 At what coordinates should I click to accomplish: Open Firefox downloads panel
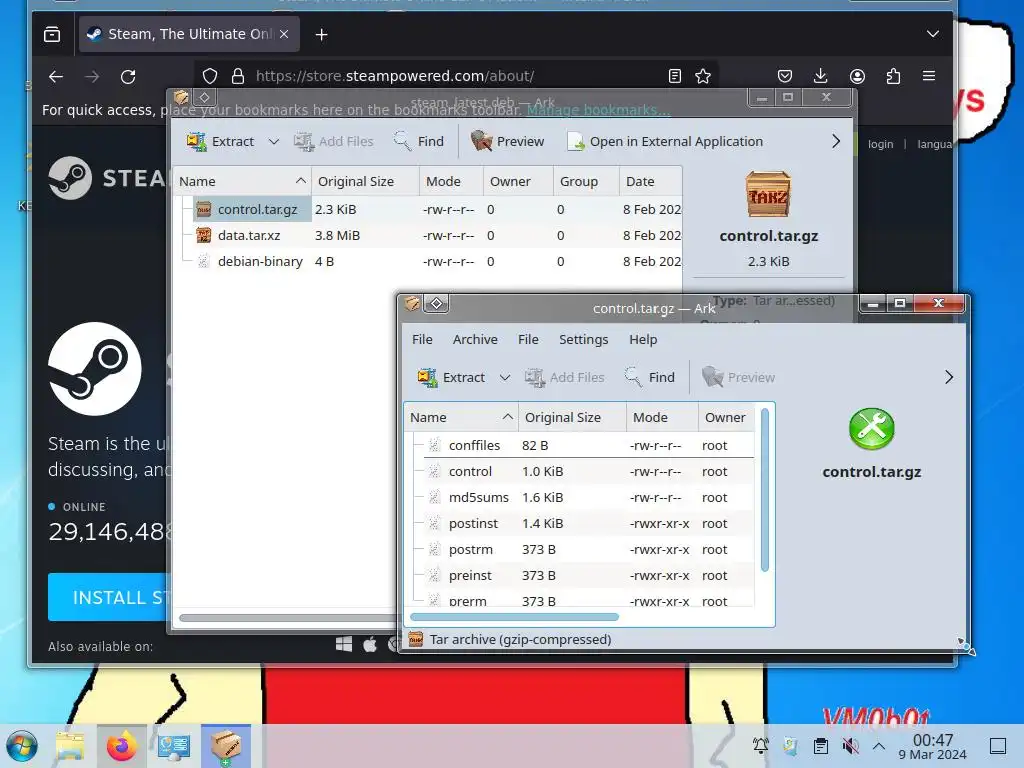[821, 76]
